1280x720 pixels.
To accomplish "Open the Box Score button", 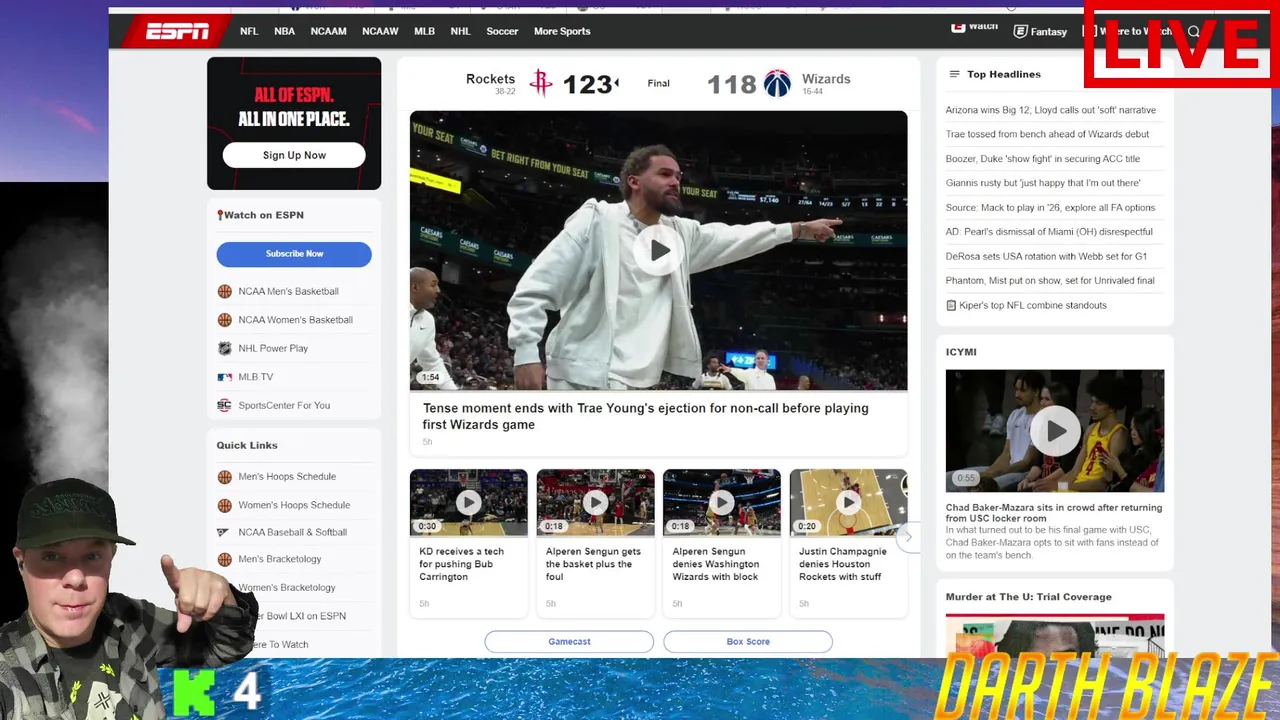I will pyautogui.click(x=748, y=642).
